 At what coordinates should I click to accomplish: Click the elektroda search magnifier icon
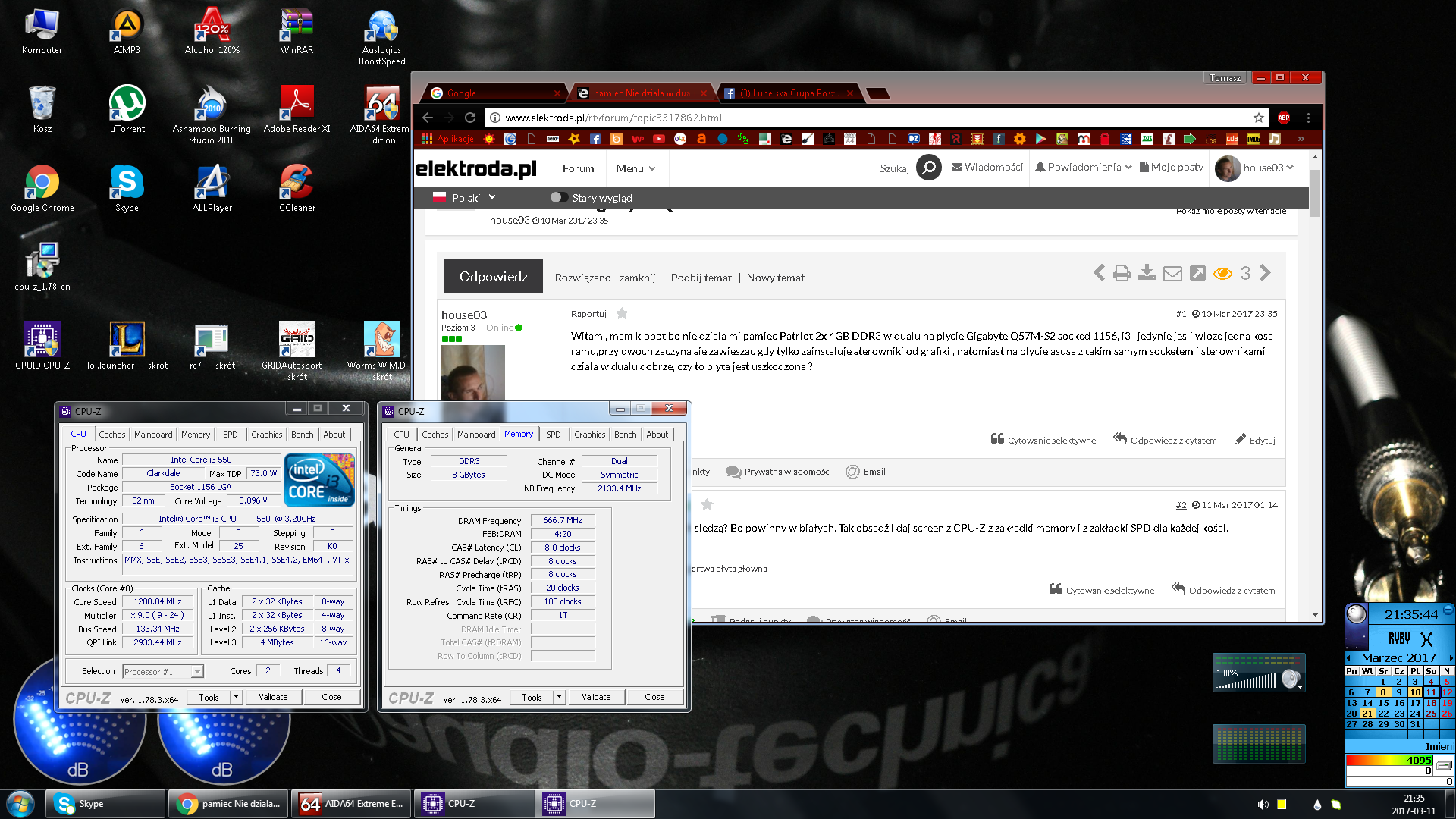(929, 168)
